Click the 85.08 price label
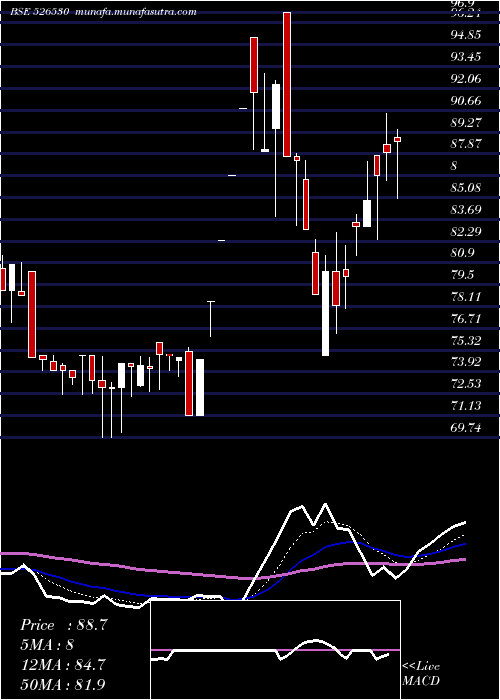 tap(466, 188)
